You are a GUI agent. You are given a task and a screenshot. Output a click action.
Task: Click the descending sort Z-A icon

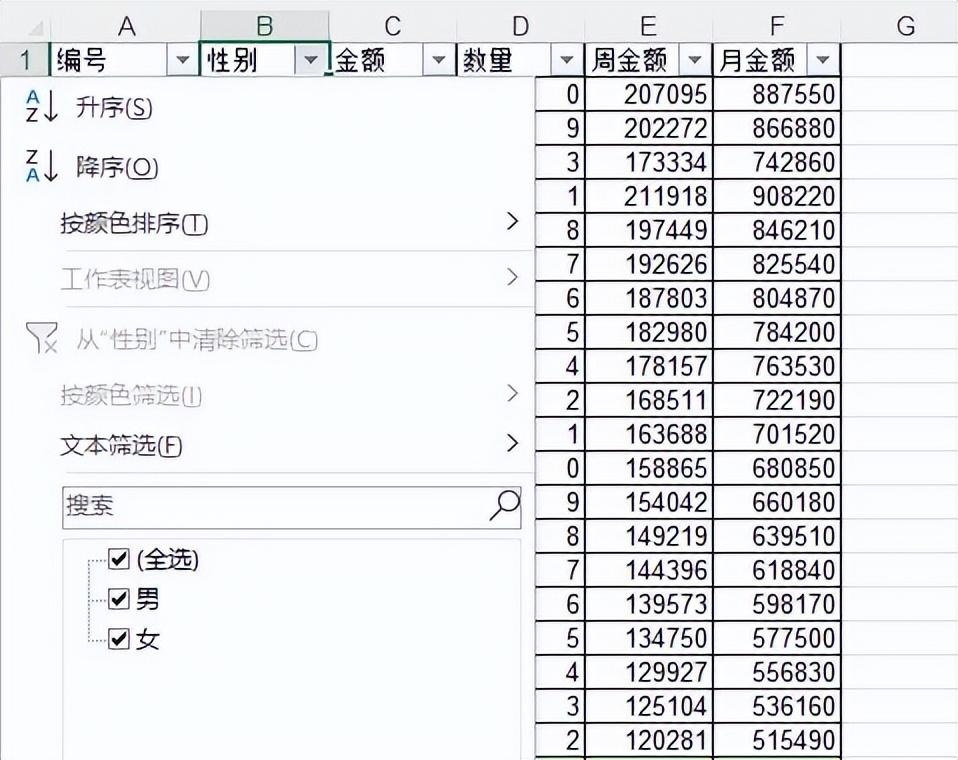[x=42, y=166]
